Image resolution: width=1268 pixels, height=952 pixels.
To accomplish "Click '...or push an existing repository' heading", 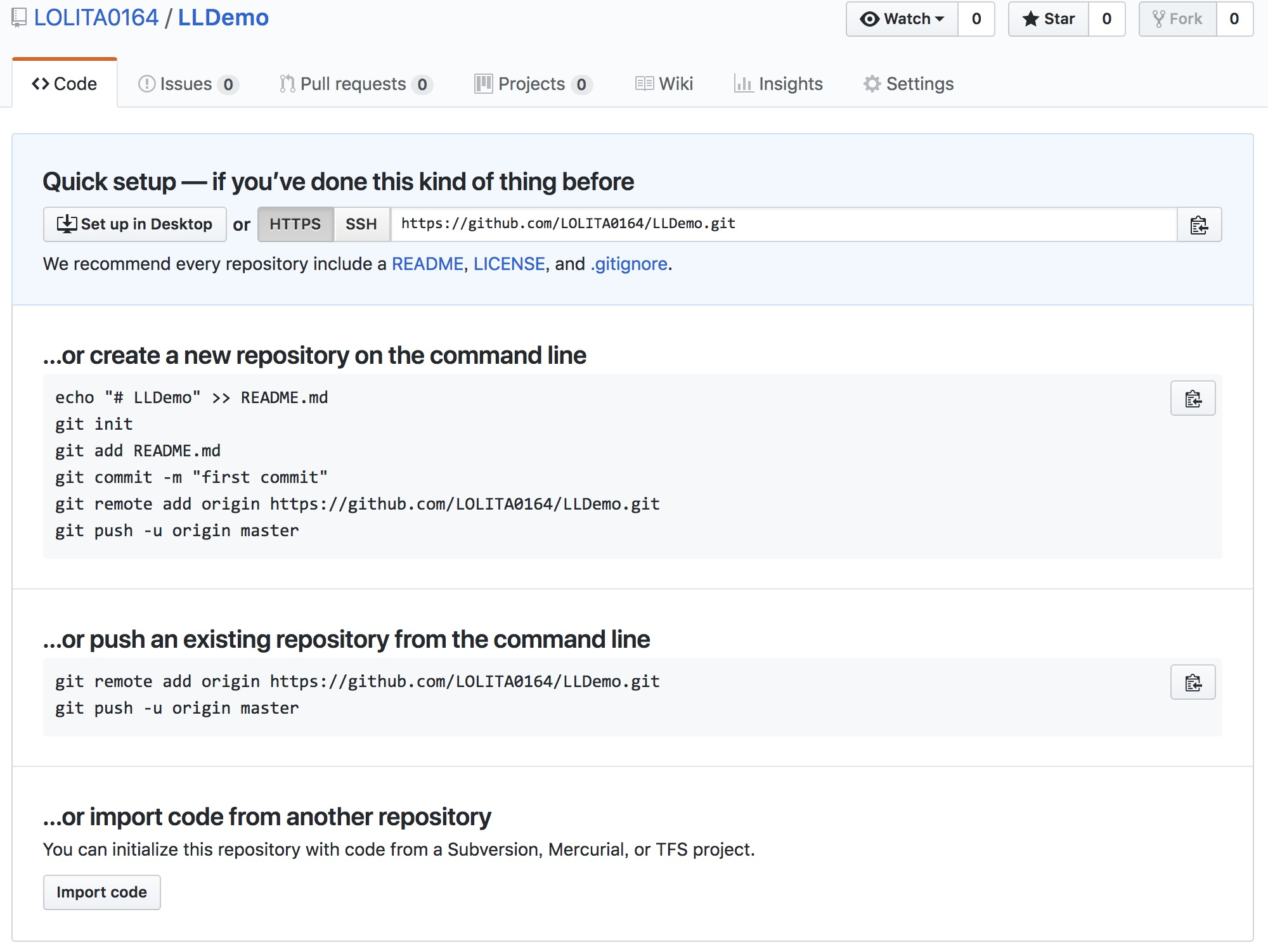I will 347,640.
